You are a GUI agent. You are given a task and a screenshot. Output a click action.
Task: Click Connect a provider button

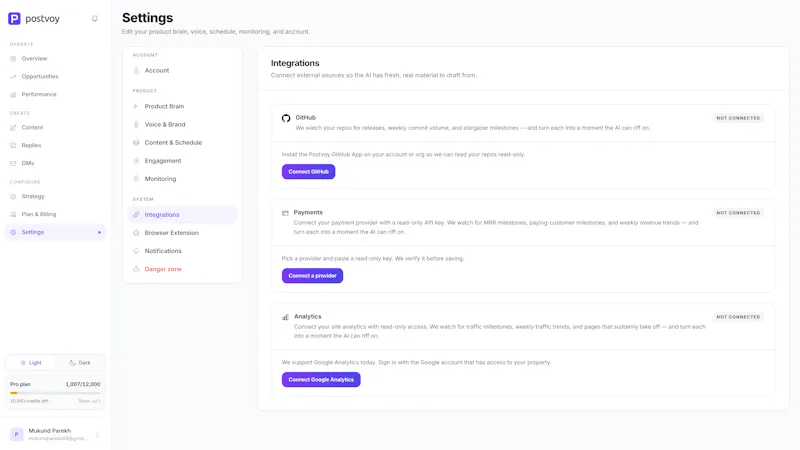[x=312, y=276]
